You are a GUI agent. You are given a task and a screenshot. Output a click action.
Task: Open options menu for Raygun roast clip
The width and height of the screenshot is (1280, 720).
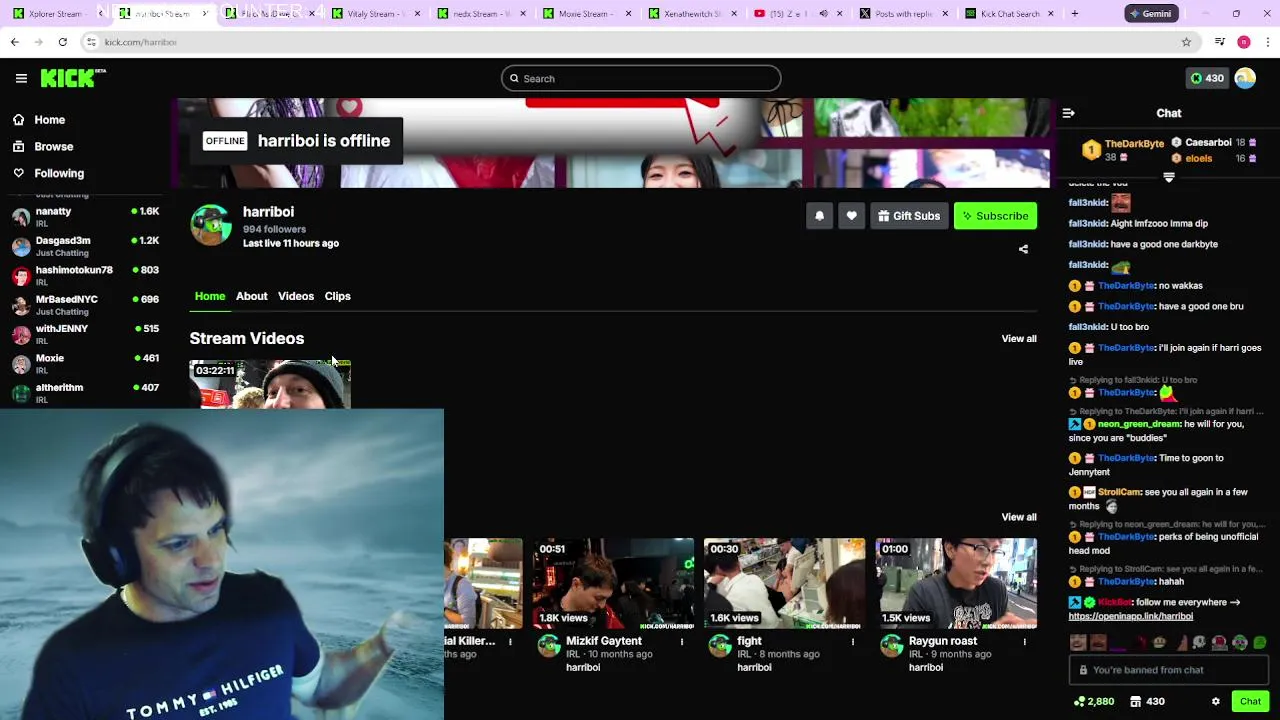1024,642
